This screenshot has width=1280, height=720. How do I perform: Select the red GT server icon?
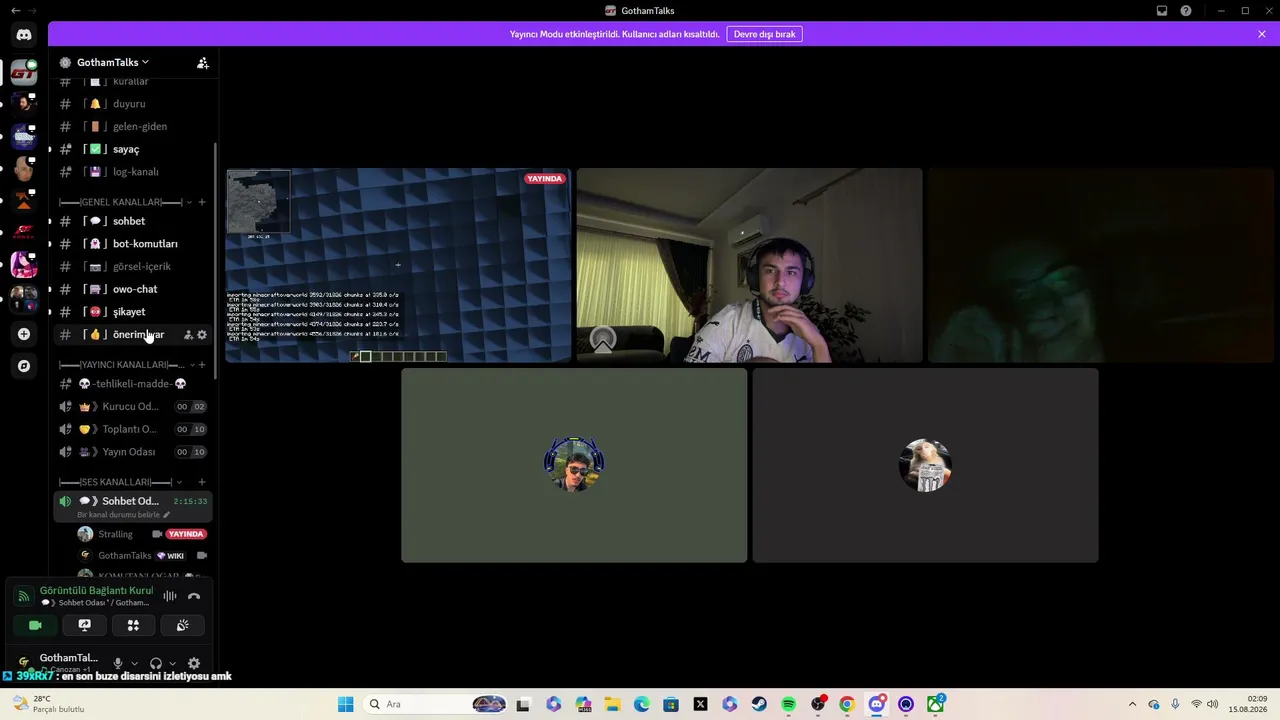(x=24, y=72)
